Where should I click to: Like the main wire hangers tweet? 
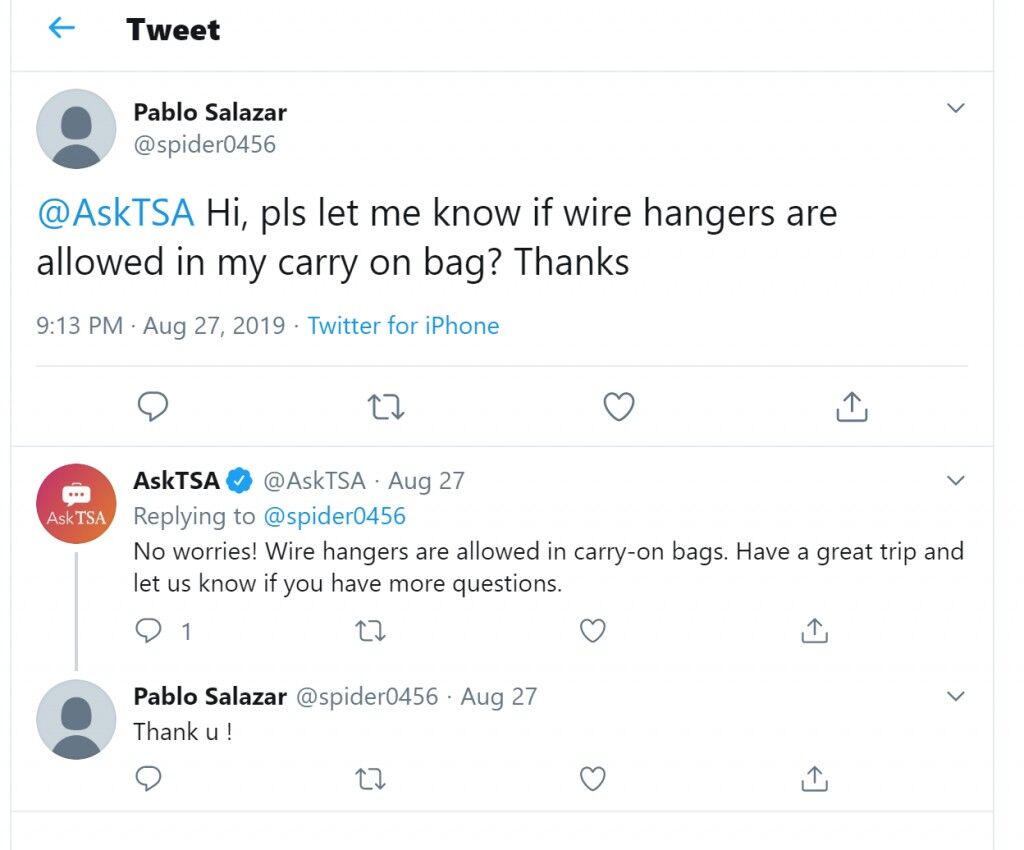pos(618,406)
